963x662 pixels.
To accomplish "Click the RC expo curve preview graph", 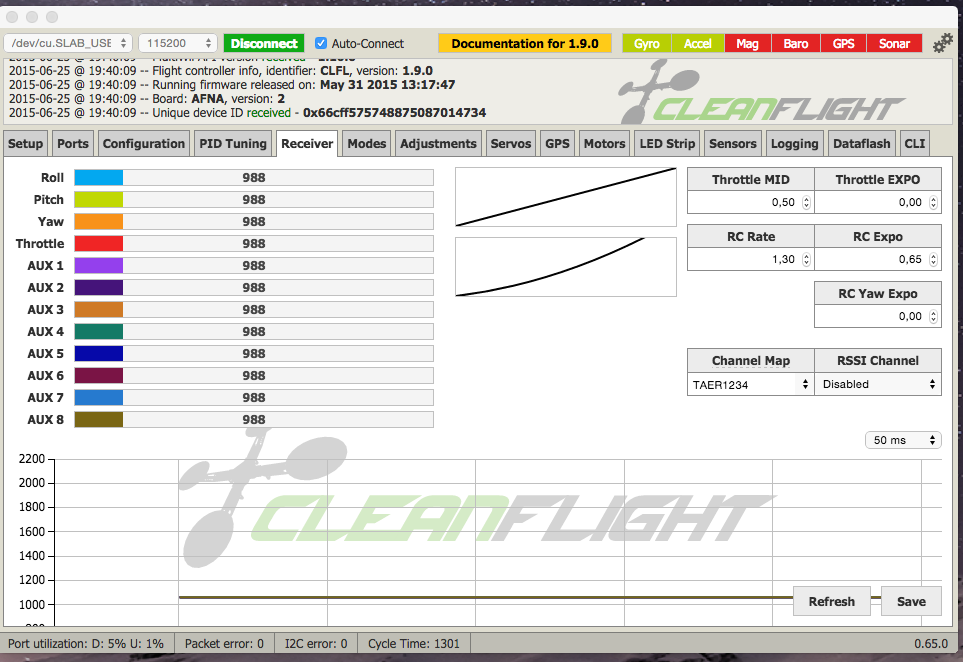I will point(566,267).
